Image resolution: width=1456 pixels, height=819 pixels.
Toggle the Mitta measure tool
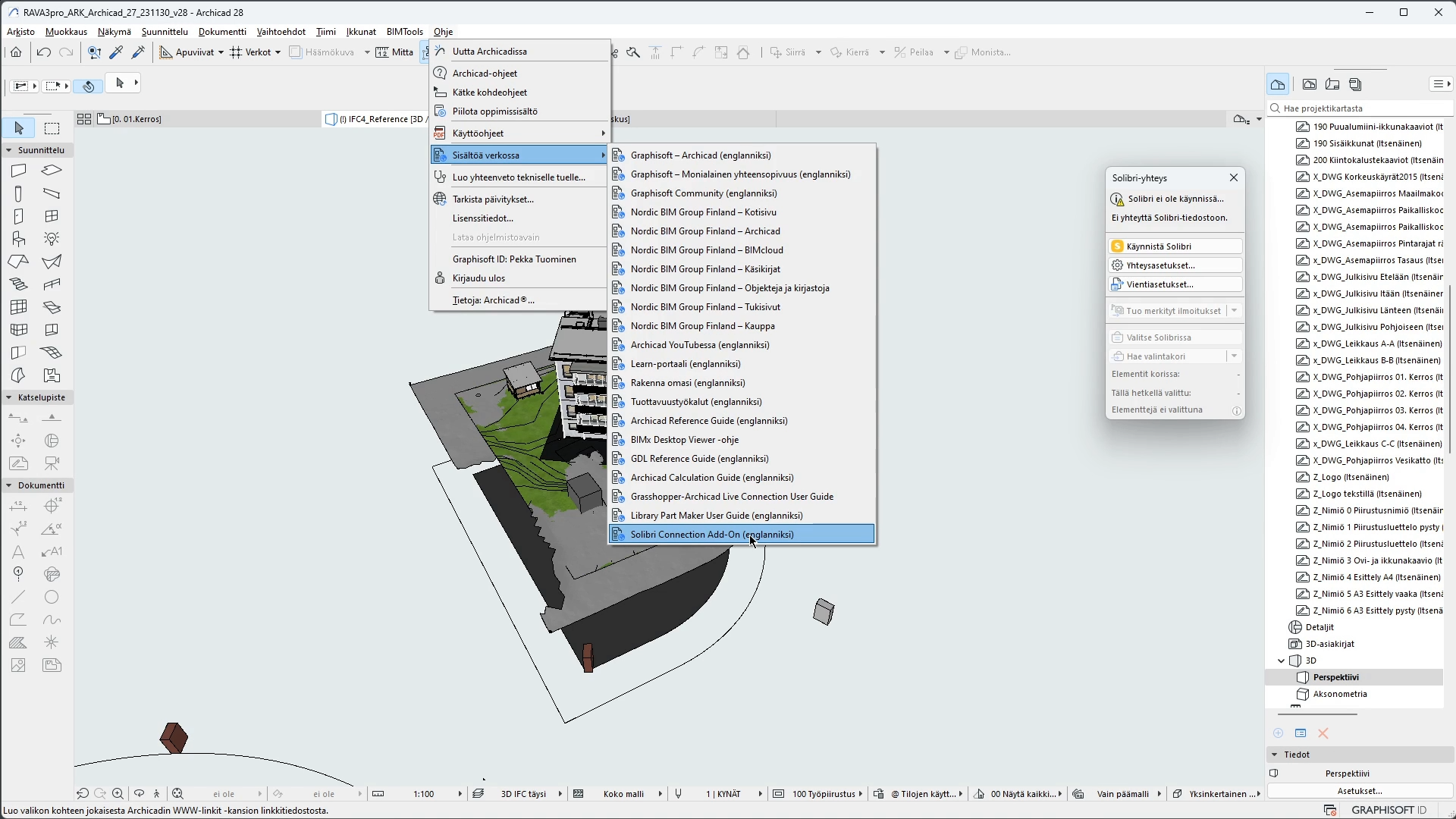click(394, 52)
